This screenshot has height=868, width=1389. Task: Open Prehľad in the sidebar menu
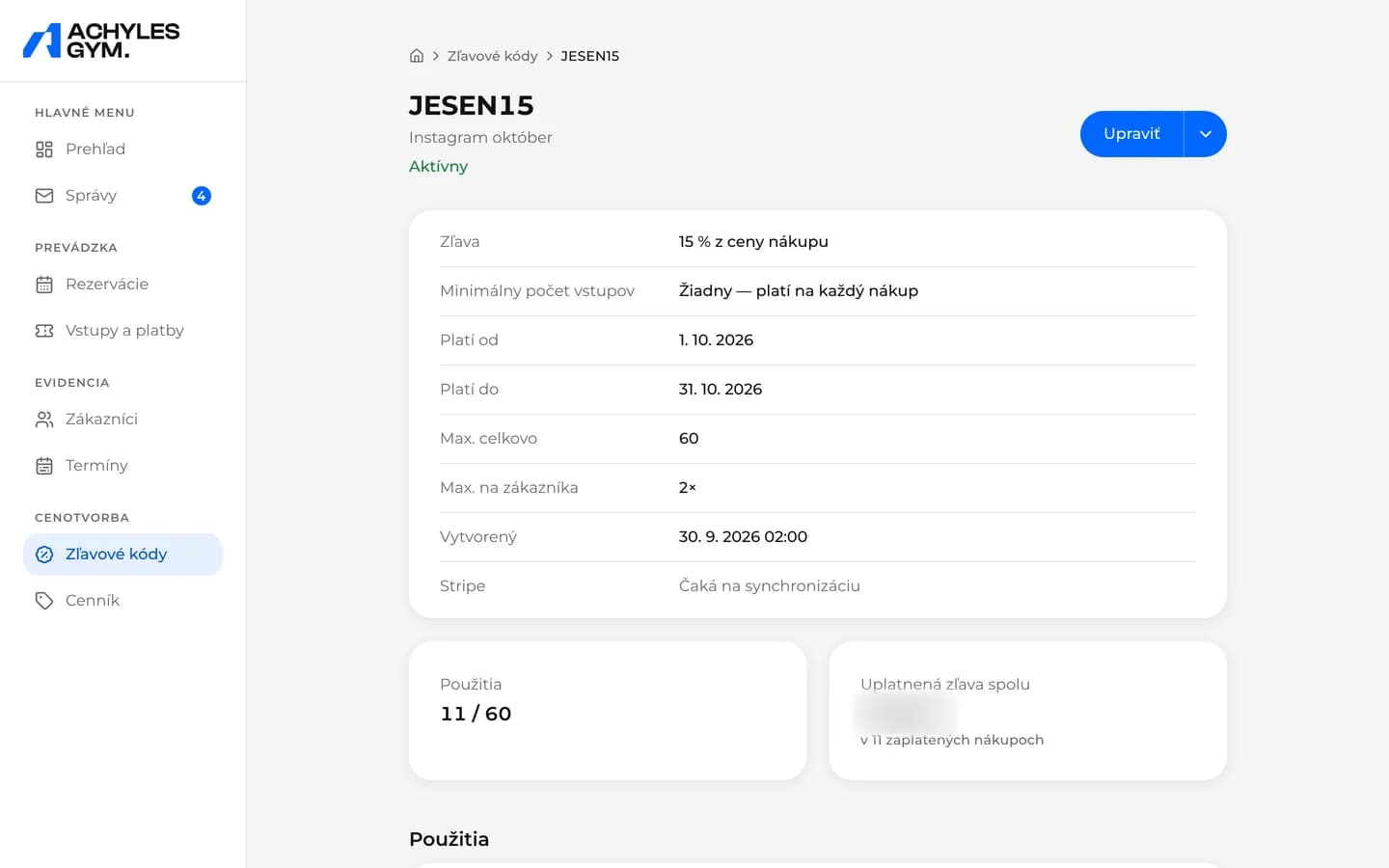click(x=123, y=149)
